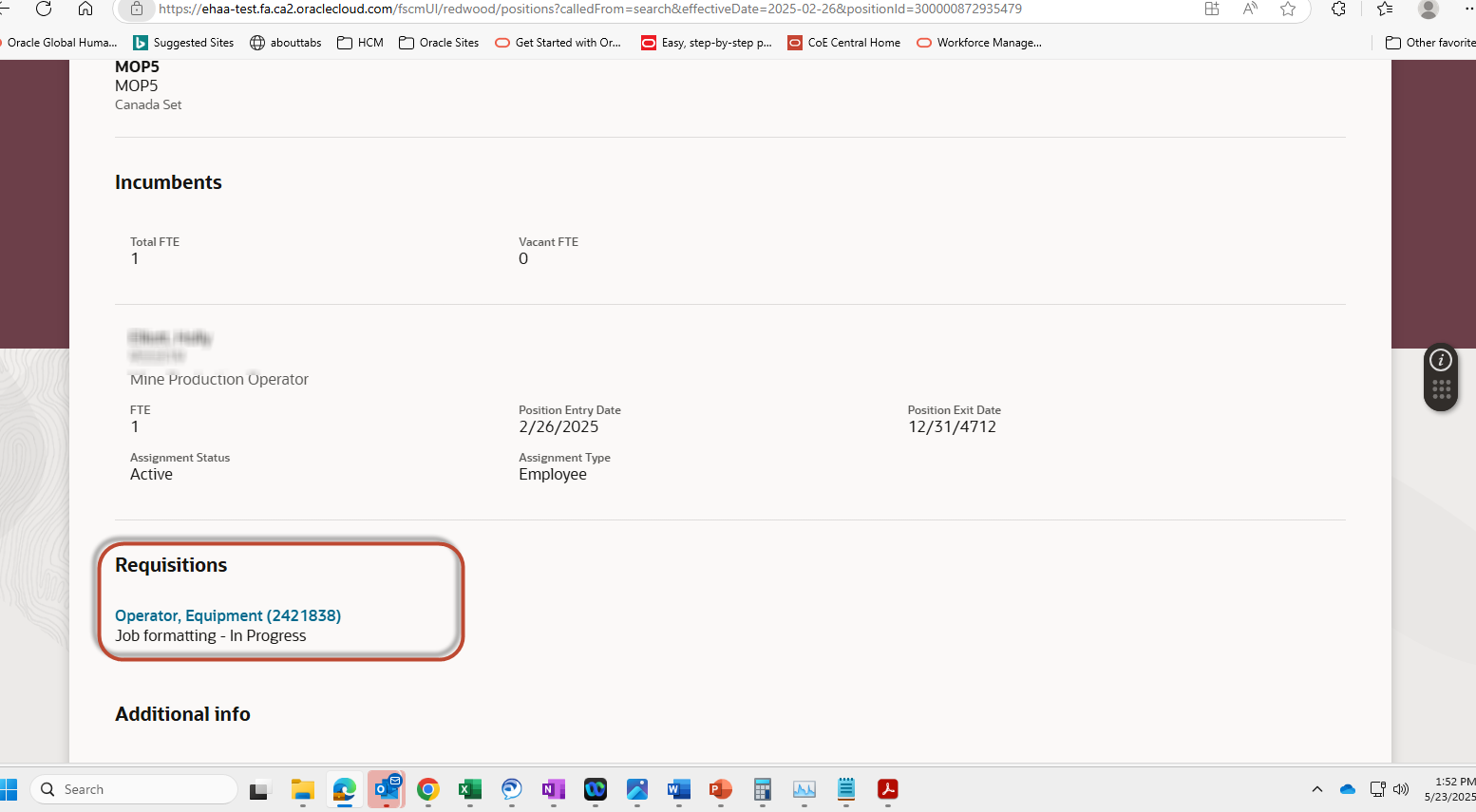The width and height of the screenshot is (1476, 812).
Task: Open Notepad from the taskbar
Action: (x=846, y=789)
